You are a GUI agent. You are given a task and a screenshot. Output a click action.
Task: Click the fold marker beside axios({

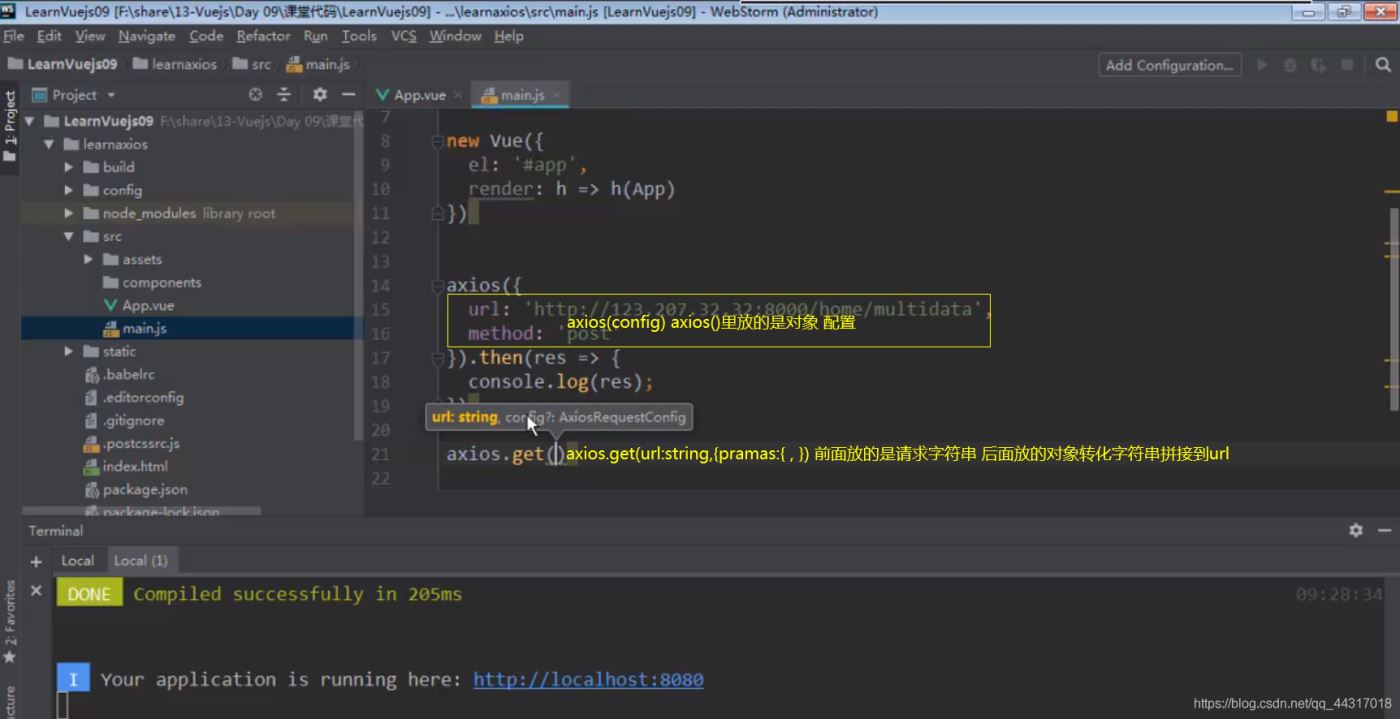(x=437, y=285)
